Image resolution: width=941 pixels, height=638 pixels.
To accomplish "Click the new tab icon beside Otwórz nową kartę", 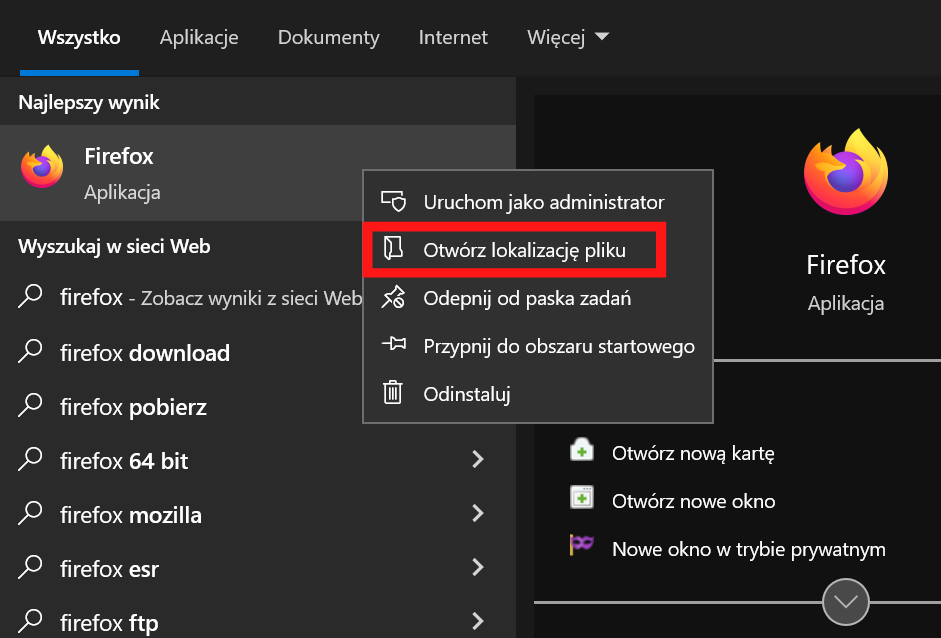I will pos(582,450).
